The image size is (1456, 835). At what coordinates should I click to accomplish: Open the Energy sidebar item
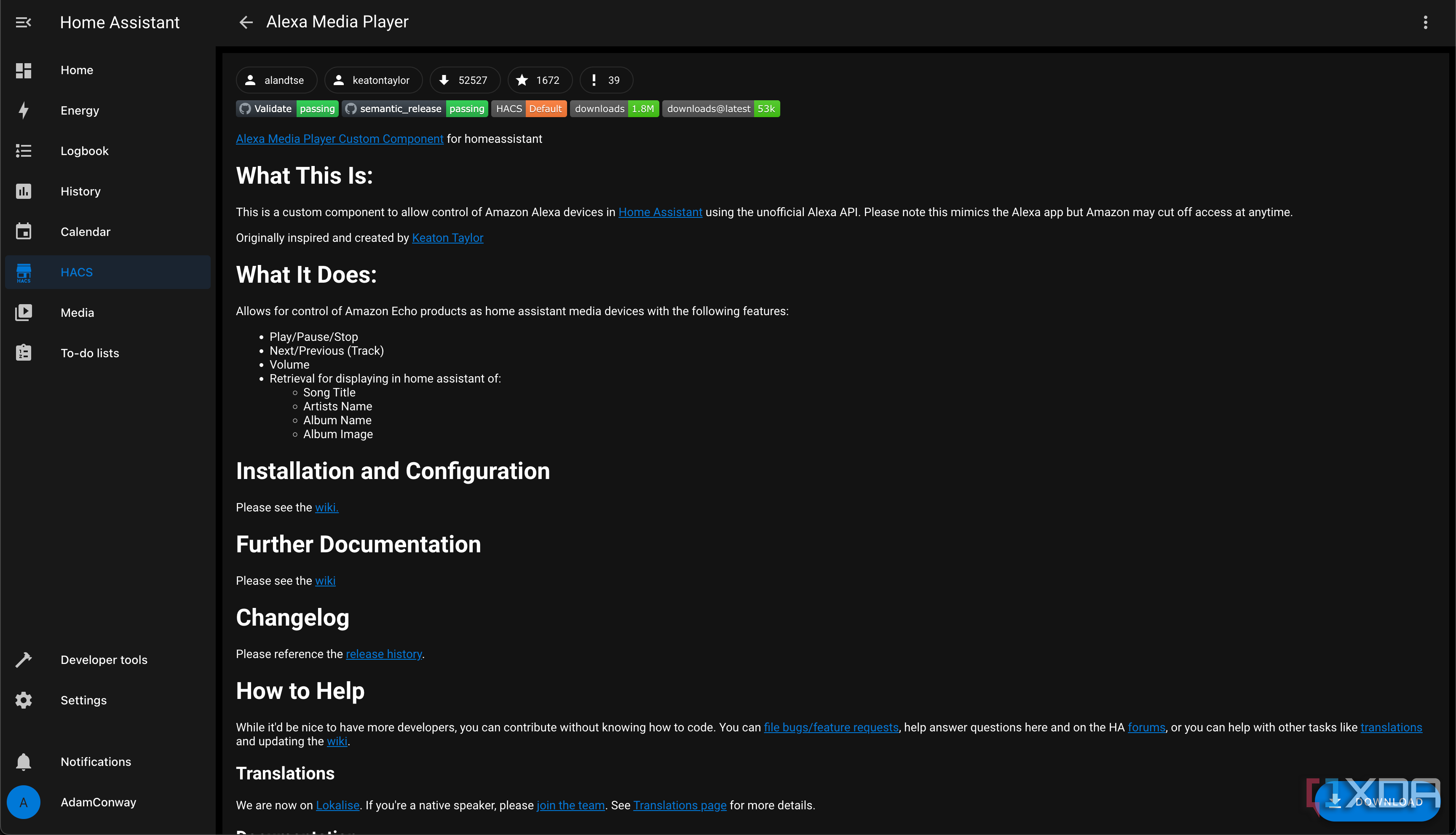pos(108,111)
